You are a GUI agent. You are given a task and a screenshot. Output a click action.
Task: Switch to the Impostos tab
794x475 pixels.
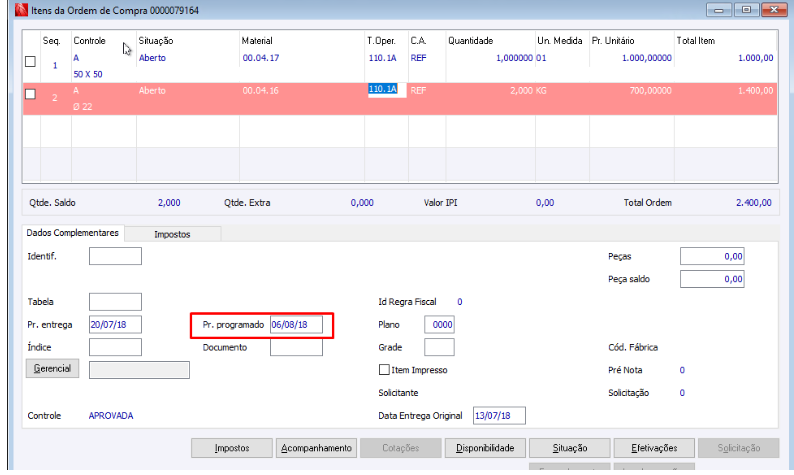[x=172, y=234]
